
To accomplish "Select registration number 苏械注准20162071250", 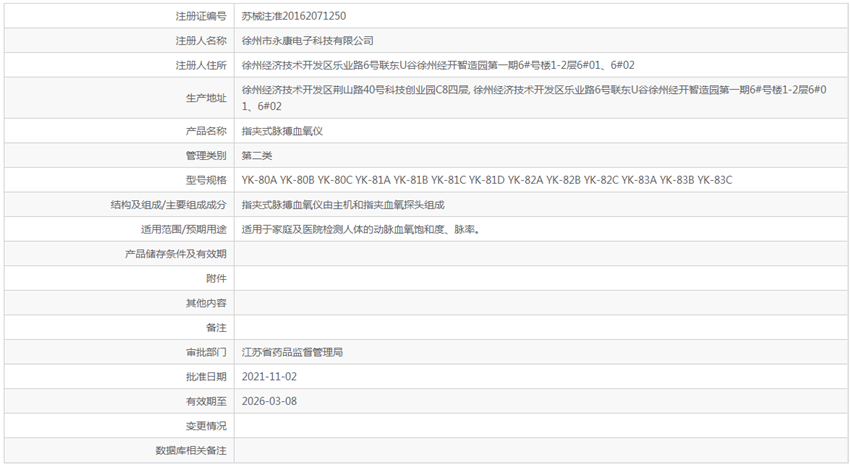I will [293, 16].
